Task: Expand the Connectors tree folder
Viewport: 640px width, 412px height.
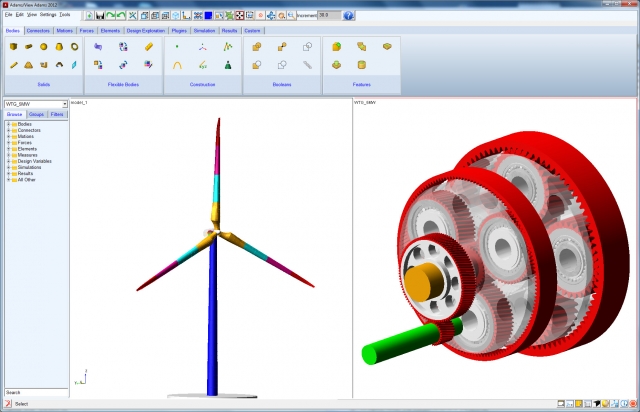Action: tap(8, 130)
